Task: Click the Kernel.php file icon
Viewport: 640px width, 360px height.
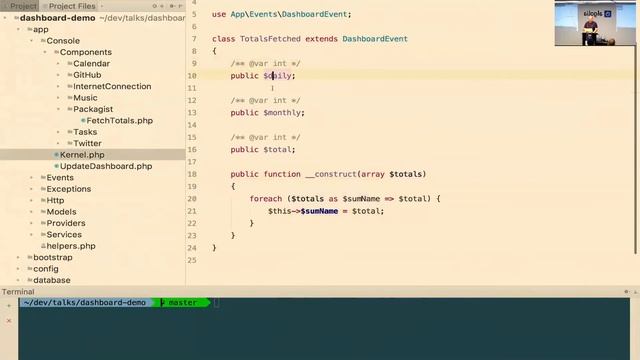Action: (57, 155)
